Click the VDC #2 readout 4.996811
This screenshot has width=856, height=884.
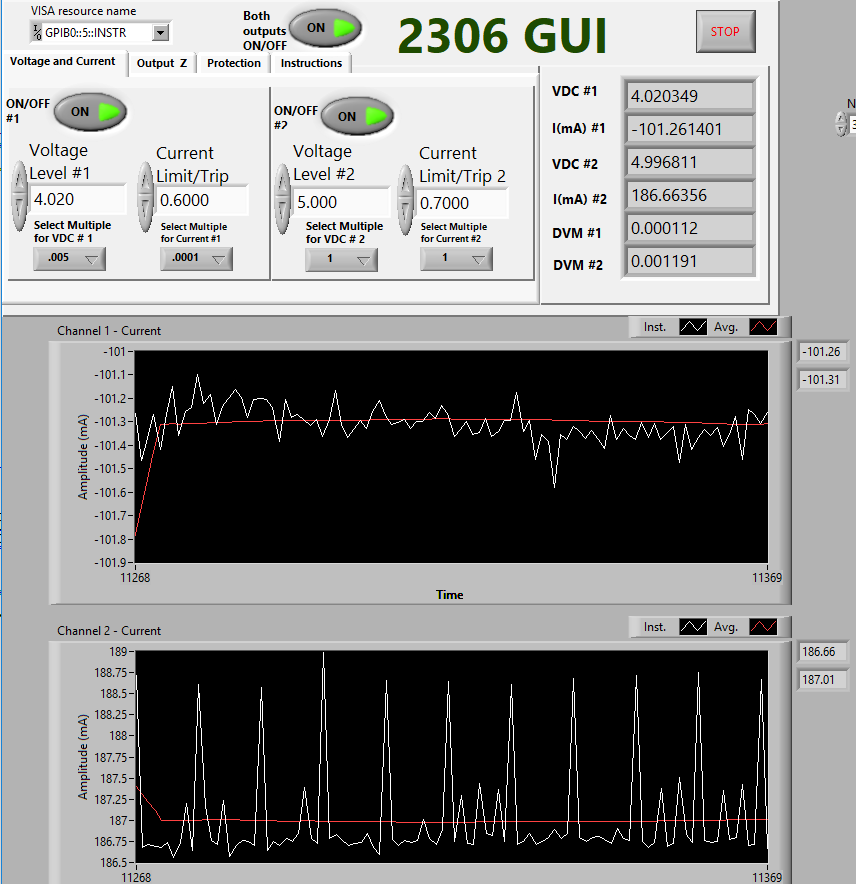pyautogui.click(x=689, y=162)
